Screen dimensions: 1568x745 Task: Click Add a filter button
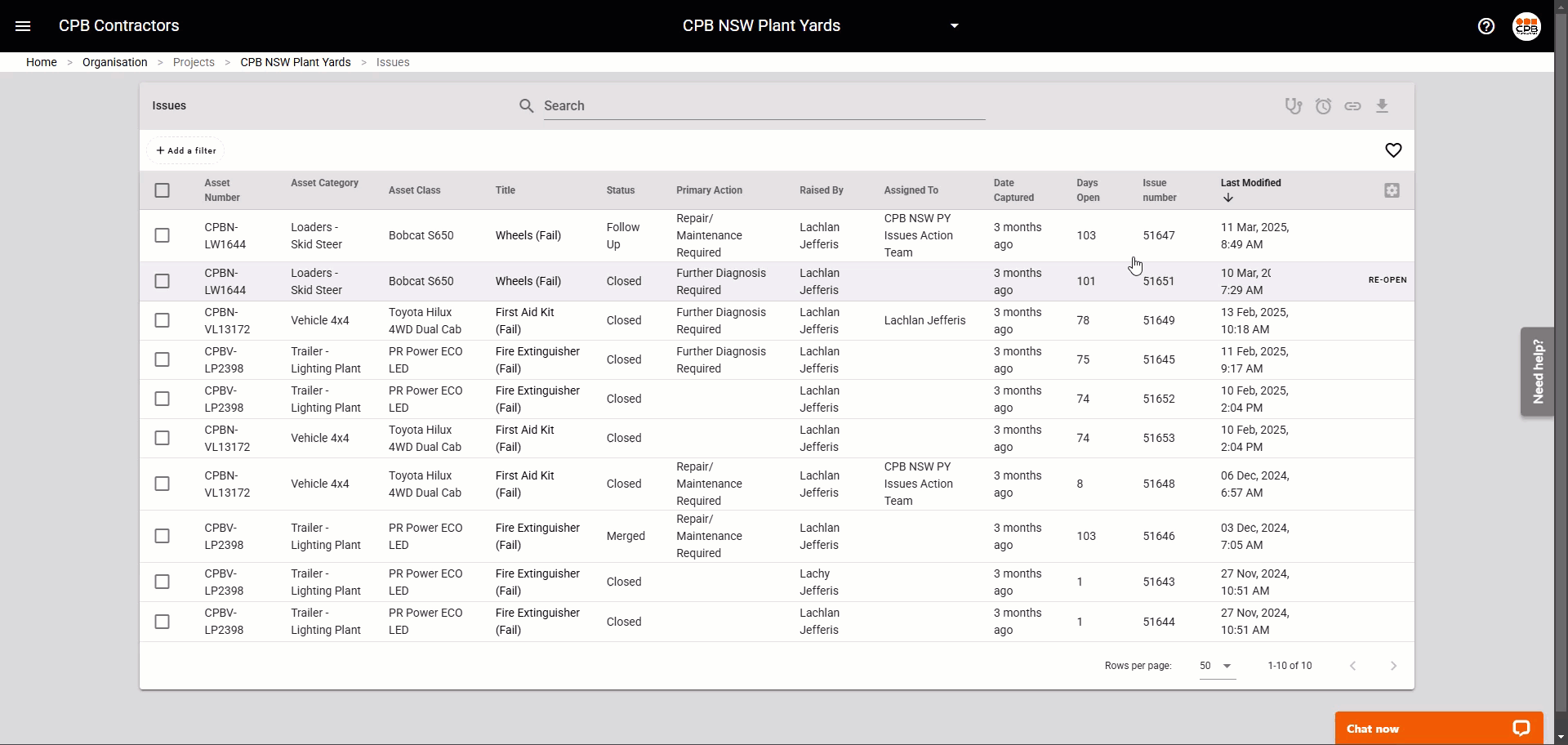(x=186, y=150)
